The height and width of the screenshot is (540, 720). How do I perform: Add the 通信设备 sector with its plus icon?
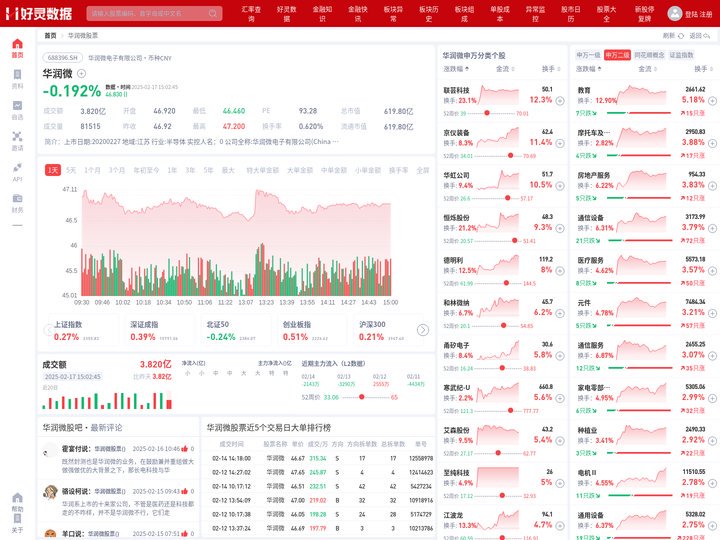pyautogui.click(x=712, y=228)
